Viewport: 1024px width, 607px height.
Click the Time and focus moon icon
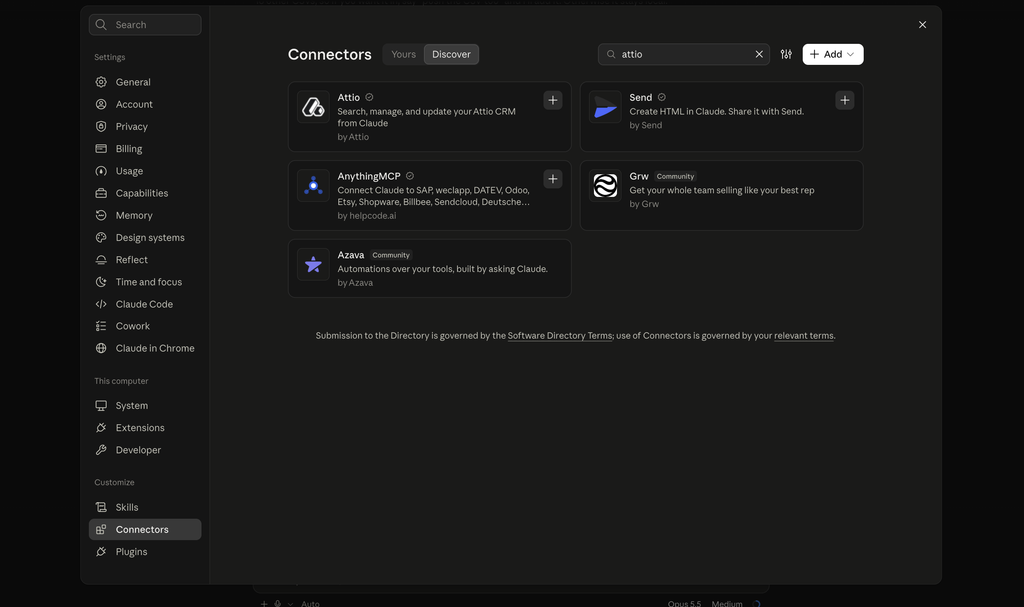101,282
